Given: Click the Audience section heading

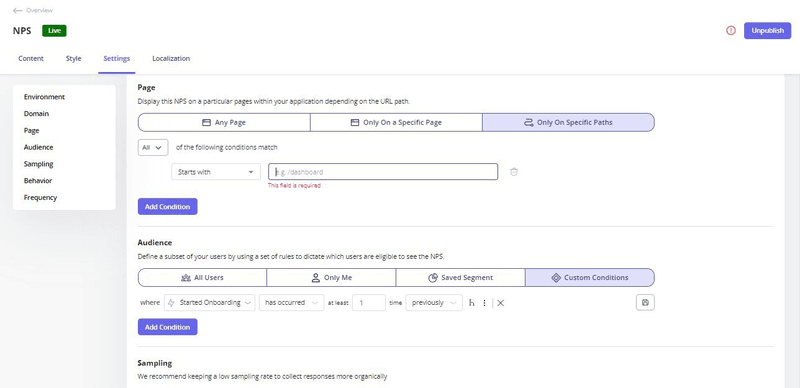Looking at the screenshot, I should 155,243.
